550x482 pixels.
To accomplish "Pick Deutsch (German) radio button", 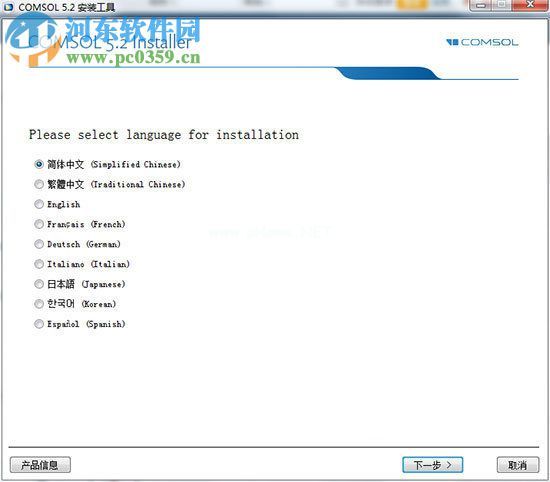I will [39, 244].
